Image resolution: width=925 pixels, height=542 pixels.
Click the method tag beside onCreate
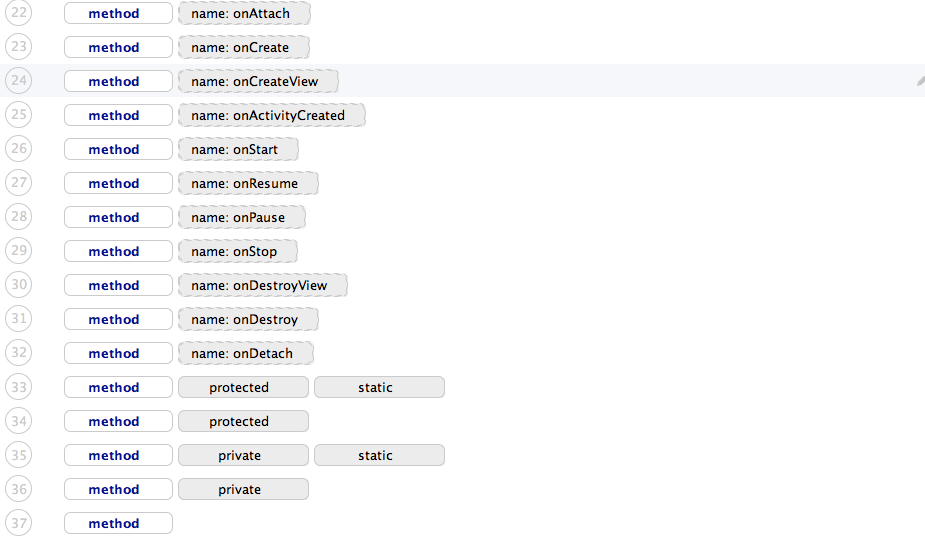[119, 47]
